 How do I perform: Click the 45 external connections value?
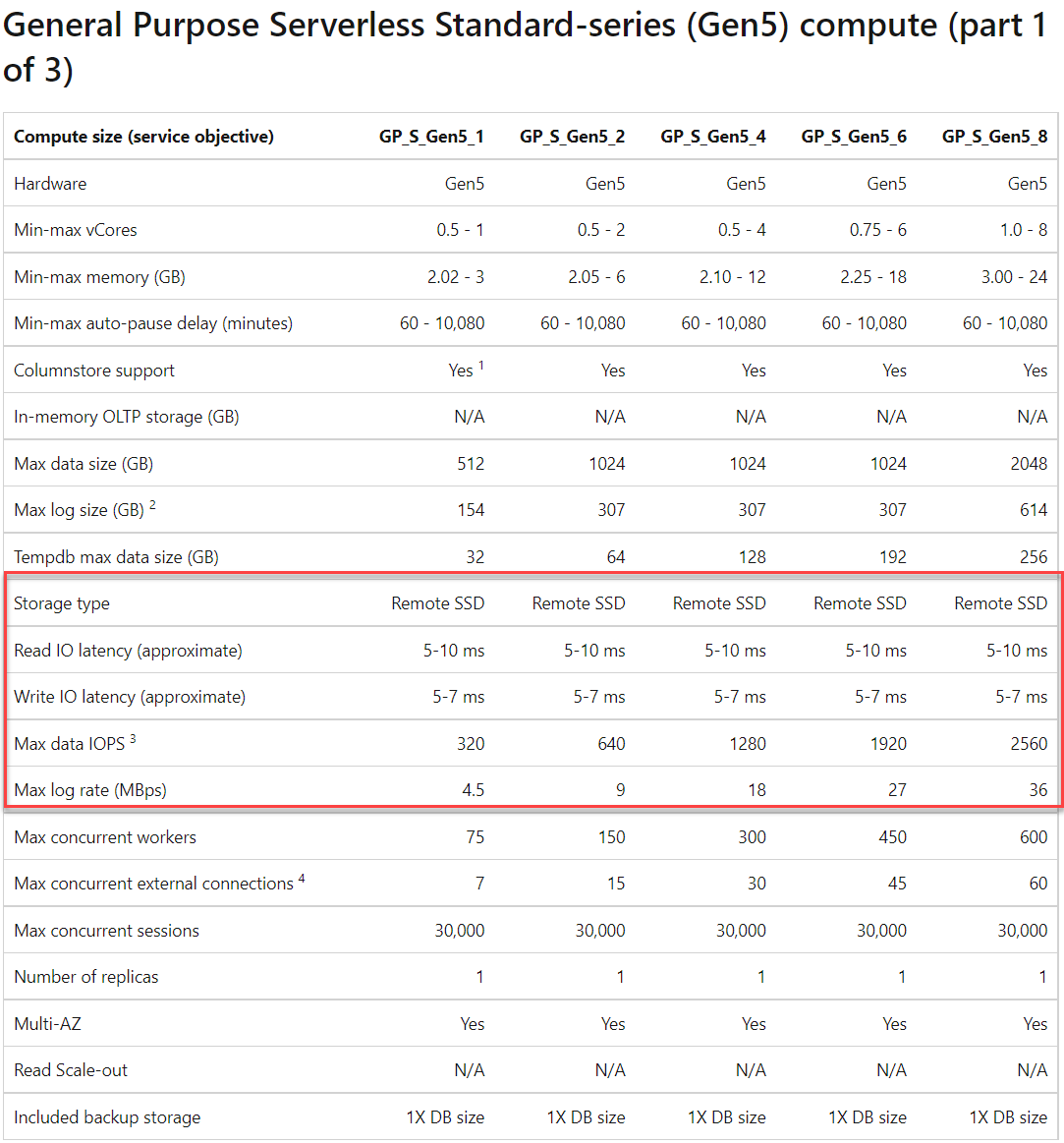pyautogui.click(x=897, y=884)
